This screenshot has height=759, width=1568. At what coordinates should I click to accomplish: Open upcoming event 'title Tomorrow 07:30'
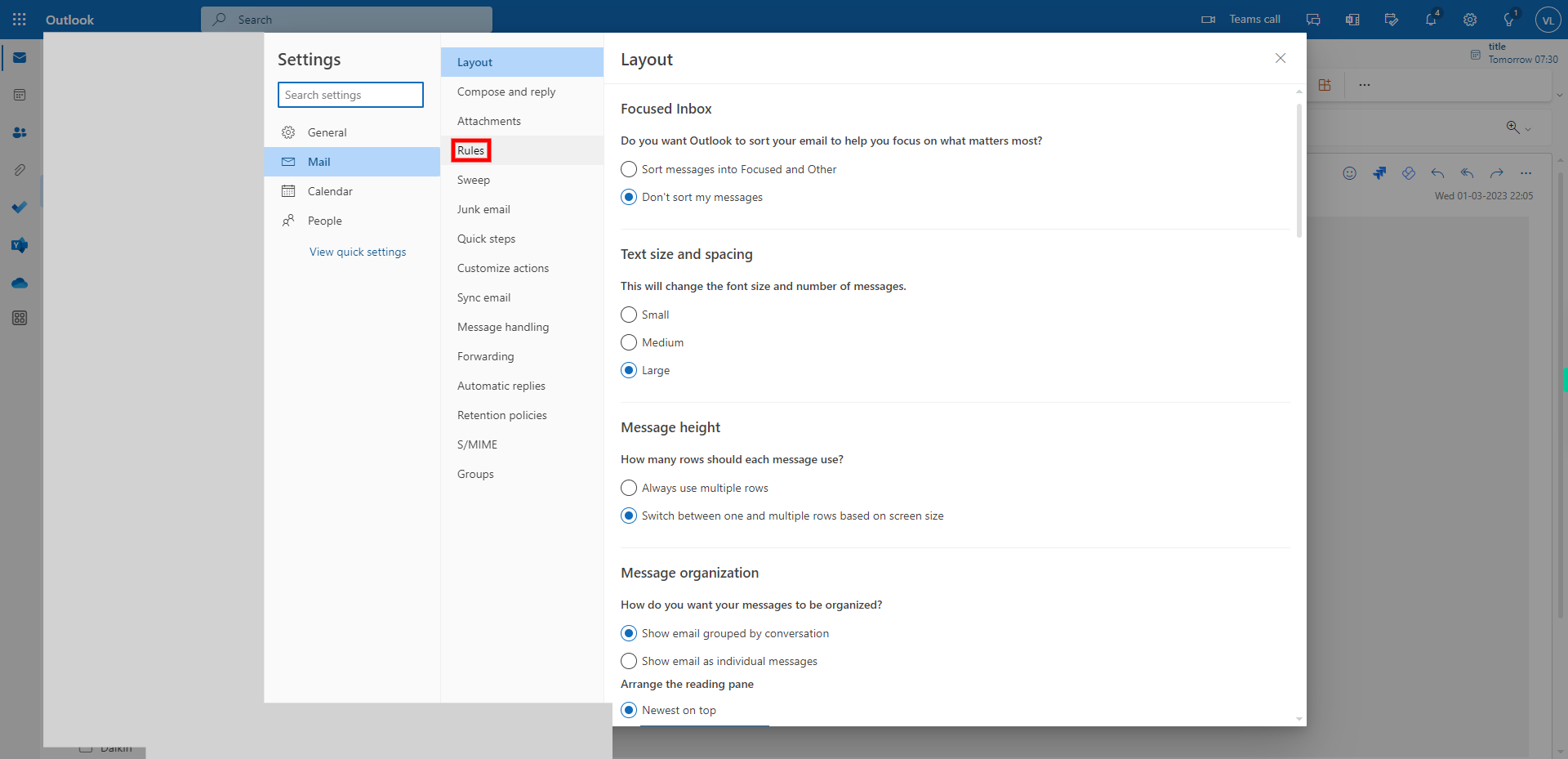coord(1514,53)
